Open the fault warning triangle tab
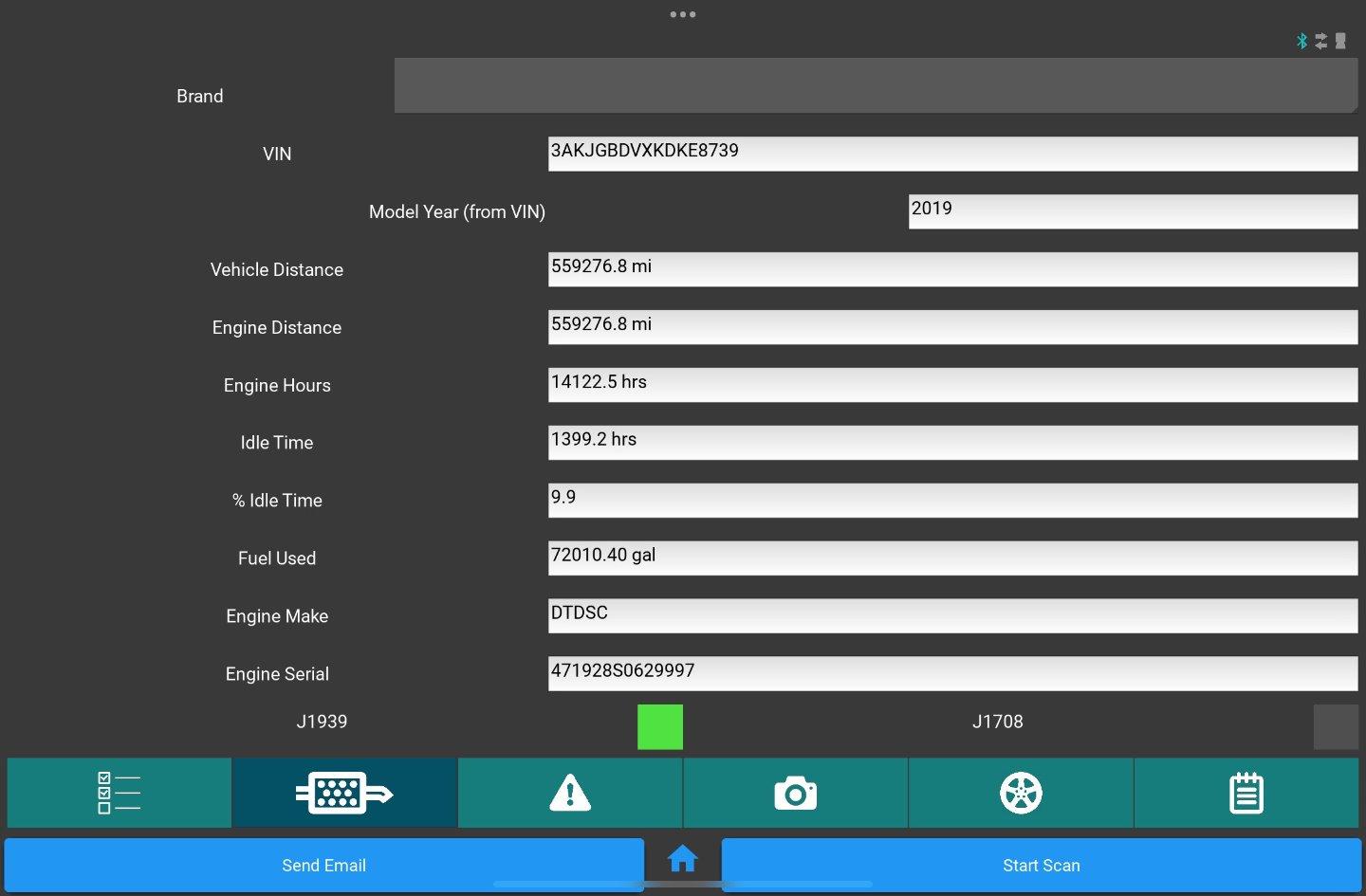 (x=570, y=794)
